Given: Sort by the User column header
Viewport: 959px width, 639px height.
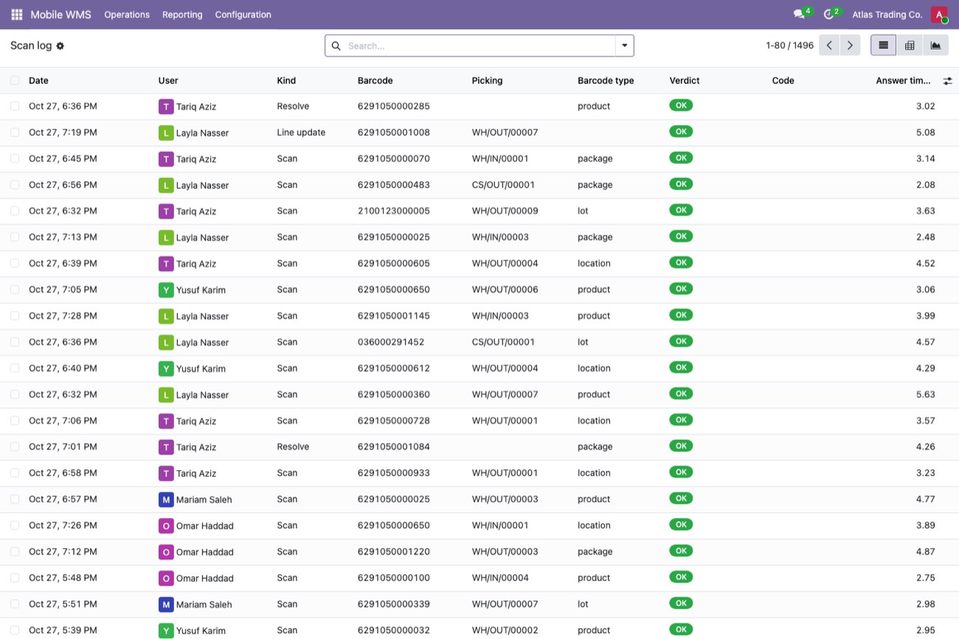Looking at the screenshot, I should [x=168, y=81].
